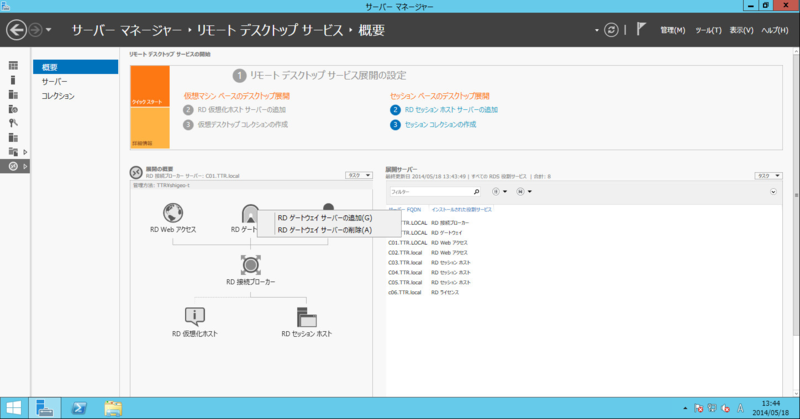Image resolution: width=800 pixels, height=419 pixels.
Task: Select the C01.TTR.LOCAL RD Web アクセス row
Action: (584, 243)
